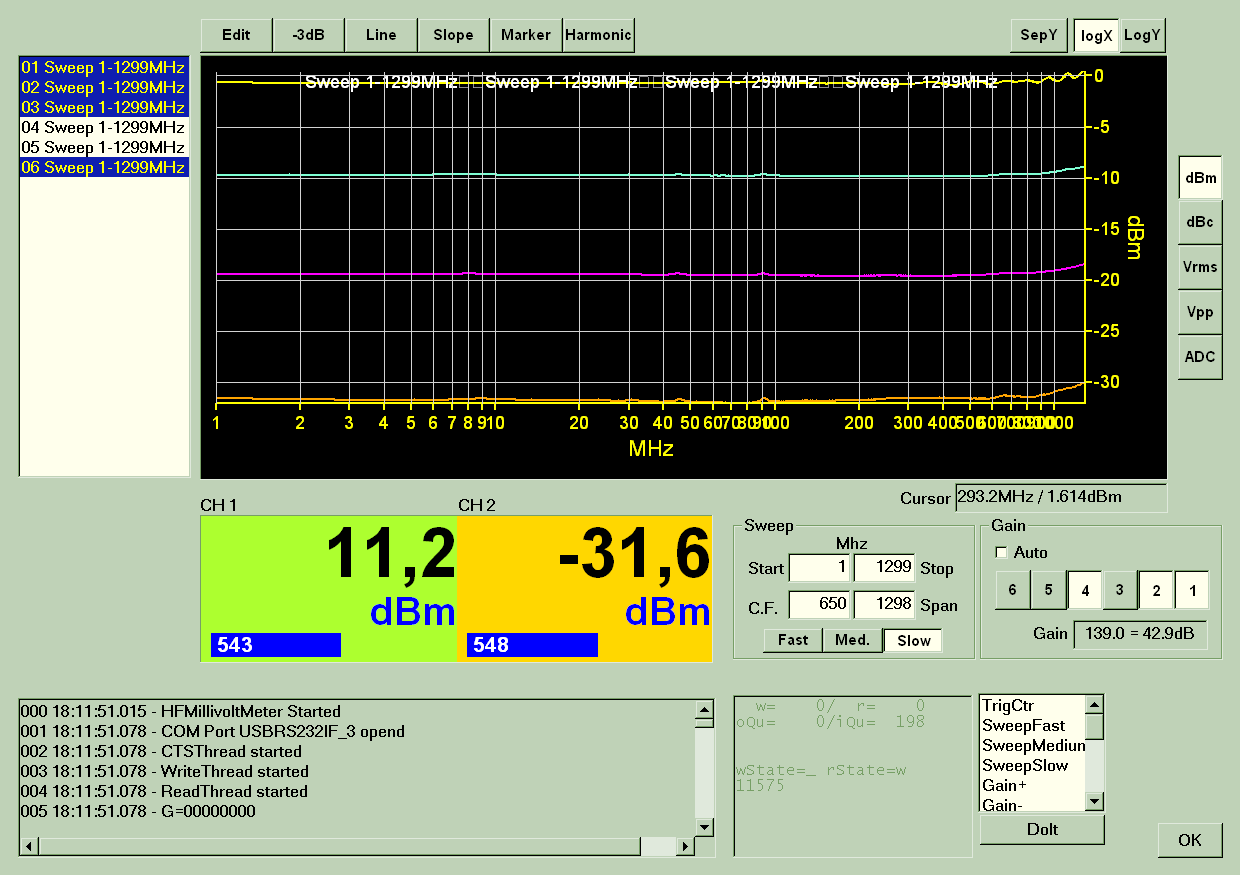
Task: Click the log panel scroll left arrow
Action: pyautogui.click(x=29, y=847)
